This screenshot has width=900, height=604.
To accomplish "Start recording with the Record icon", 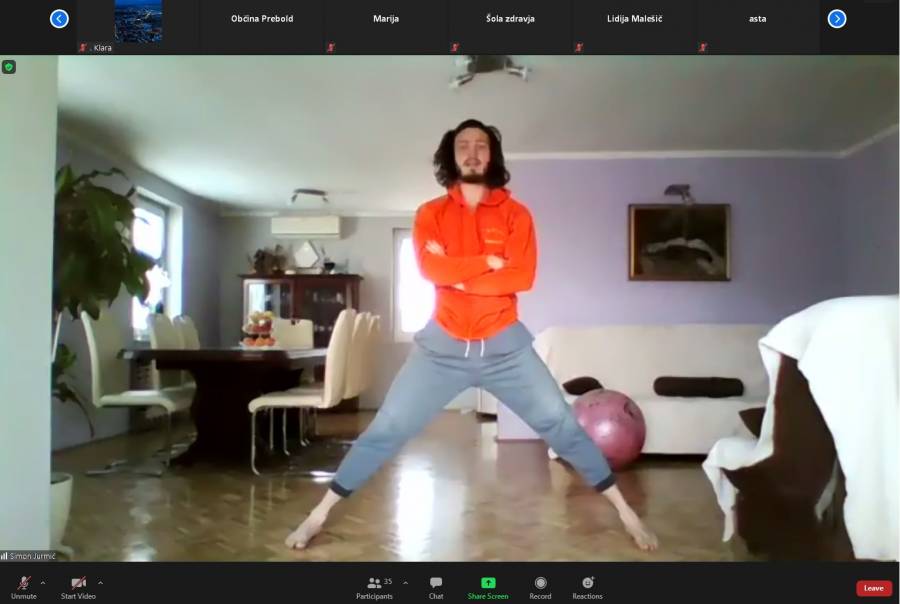I will click(540, 586).
